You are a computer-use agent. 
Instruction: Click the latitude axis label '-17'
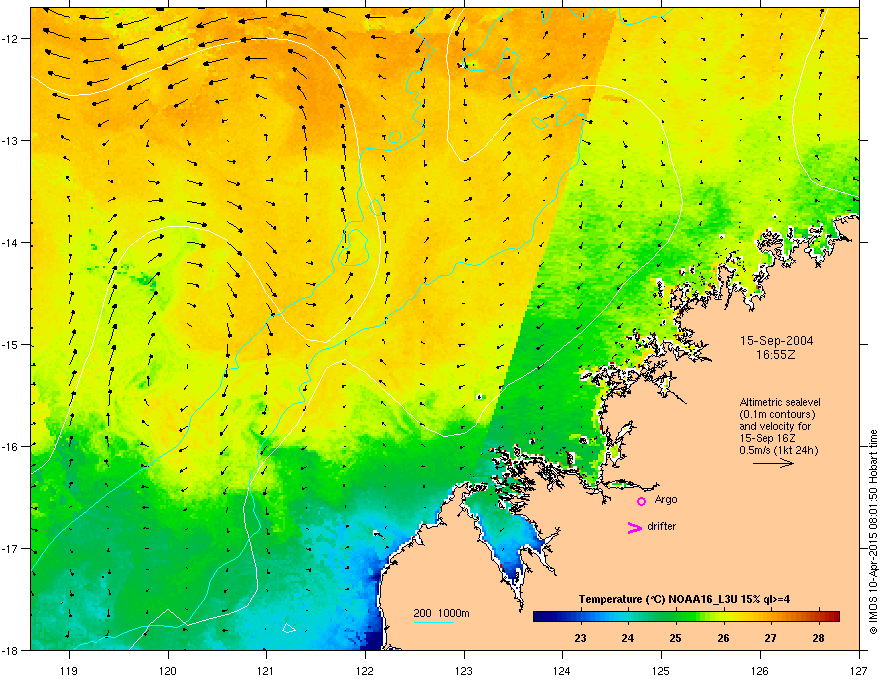(x=11, y=549)
